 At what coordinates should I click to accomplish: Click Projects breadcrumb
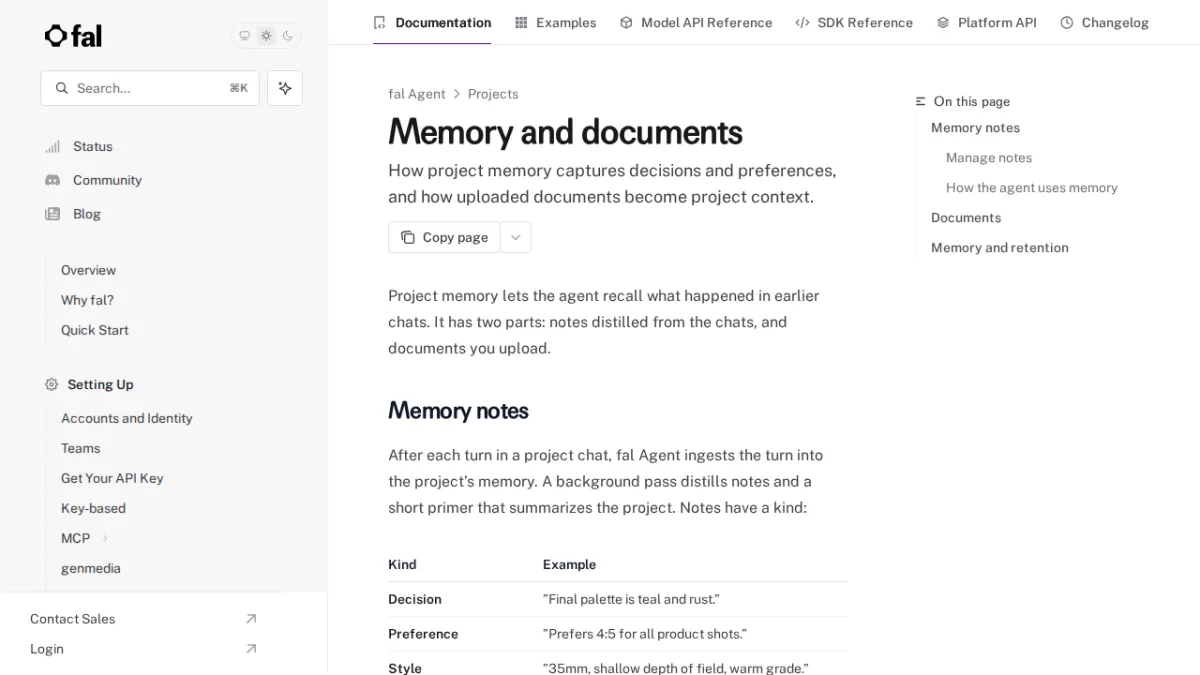tap(493, 94)
